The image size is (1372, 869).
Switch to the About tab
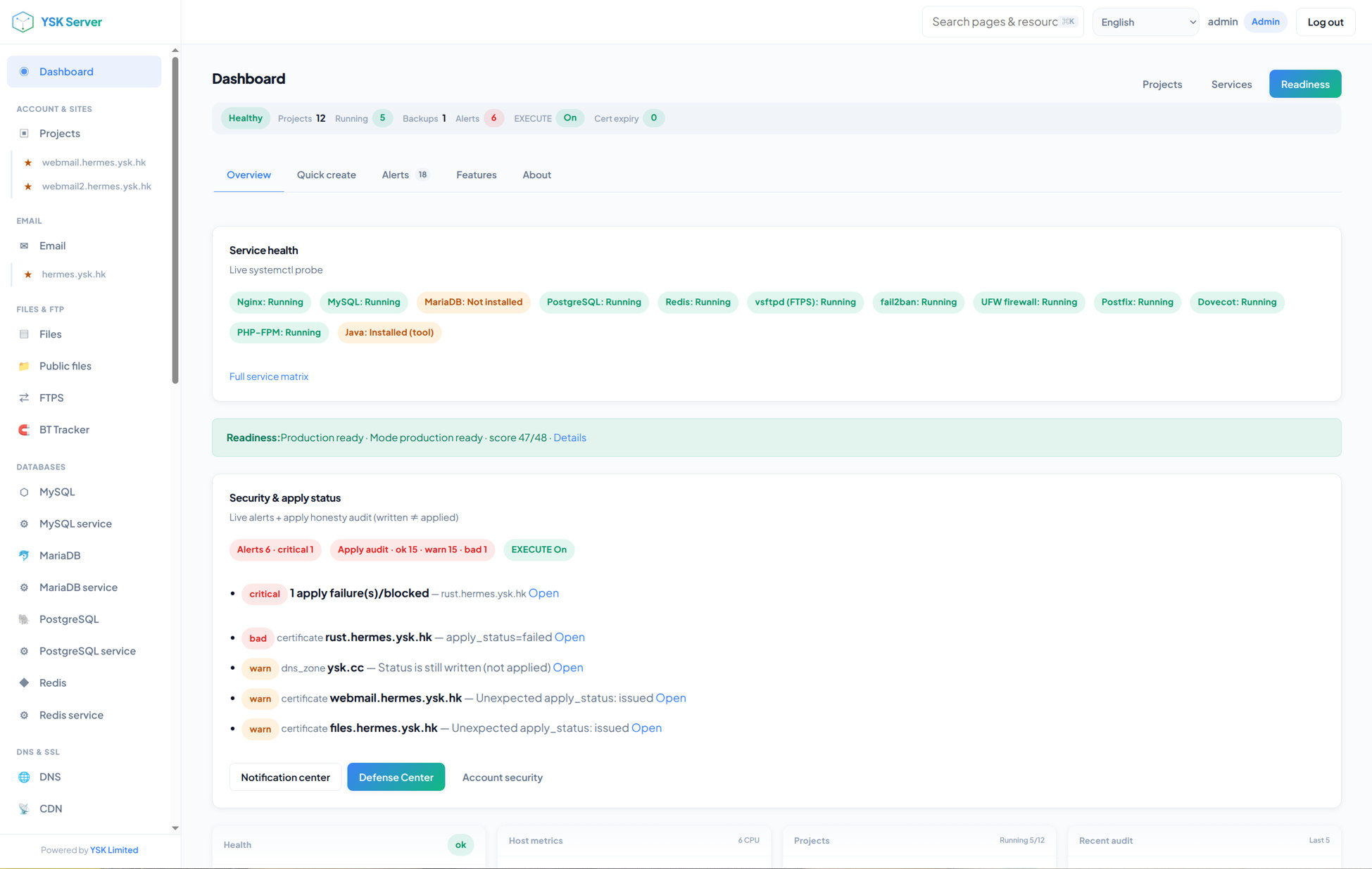pyautogui.click(x=536, y=175)
